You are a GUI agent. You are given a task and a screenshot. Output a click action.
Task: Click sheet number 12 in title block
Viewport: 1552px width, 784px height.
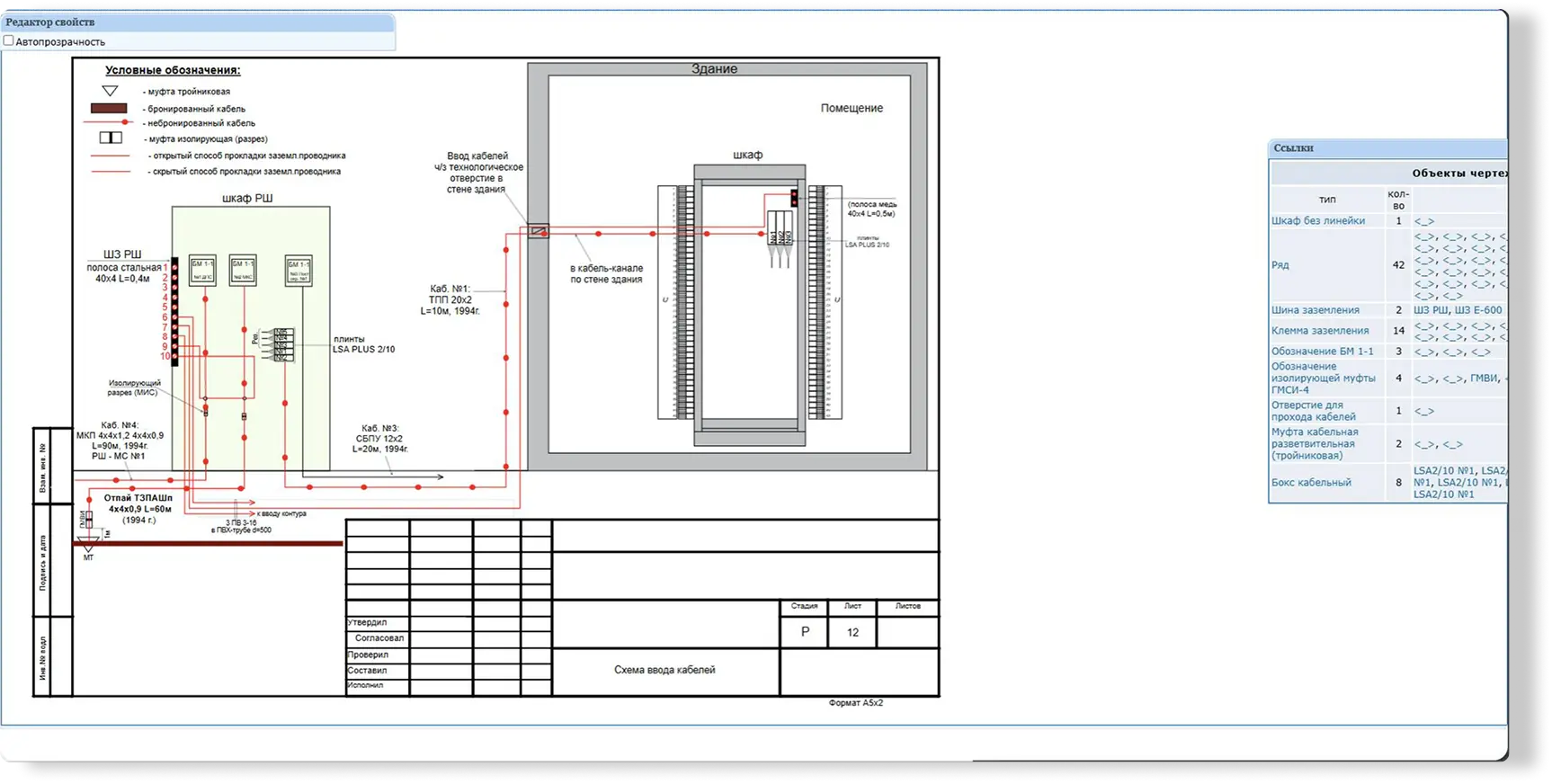tap(852, 632)
